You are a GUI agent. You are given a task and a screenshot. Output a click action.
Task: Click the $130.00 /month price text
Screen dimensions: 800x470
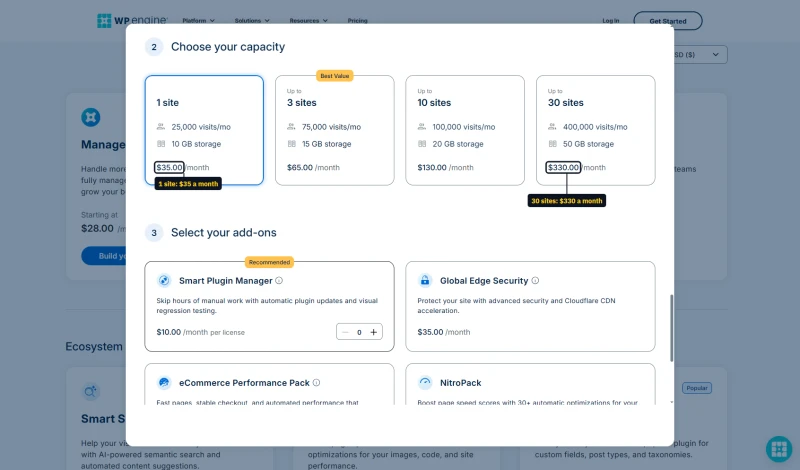coord(445,167)
